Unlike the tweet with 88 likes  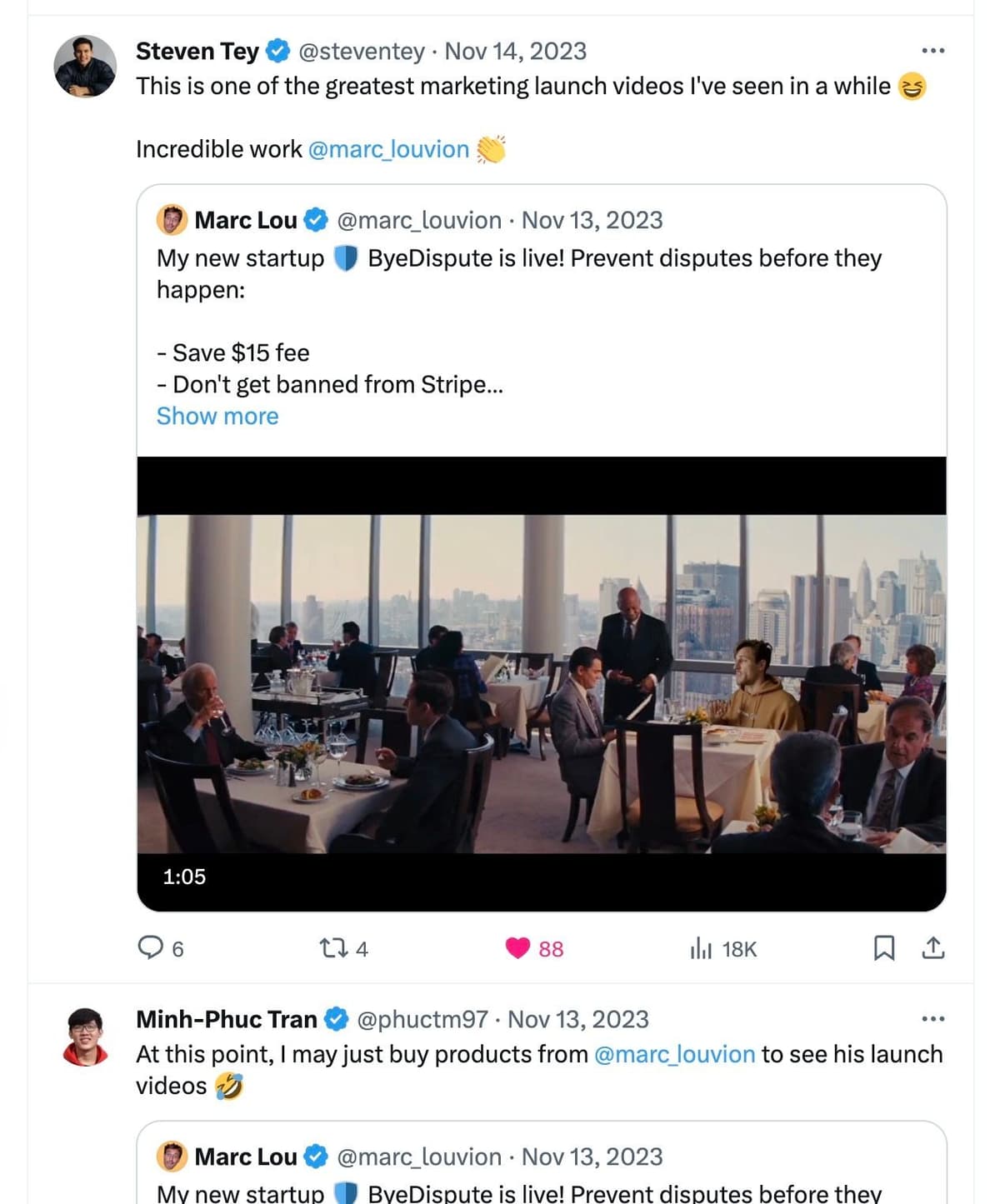pyautogui.click(x=518, y=948)
